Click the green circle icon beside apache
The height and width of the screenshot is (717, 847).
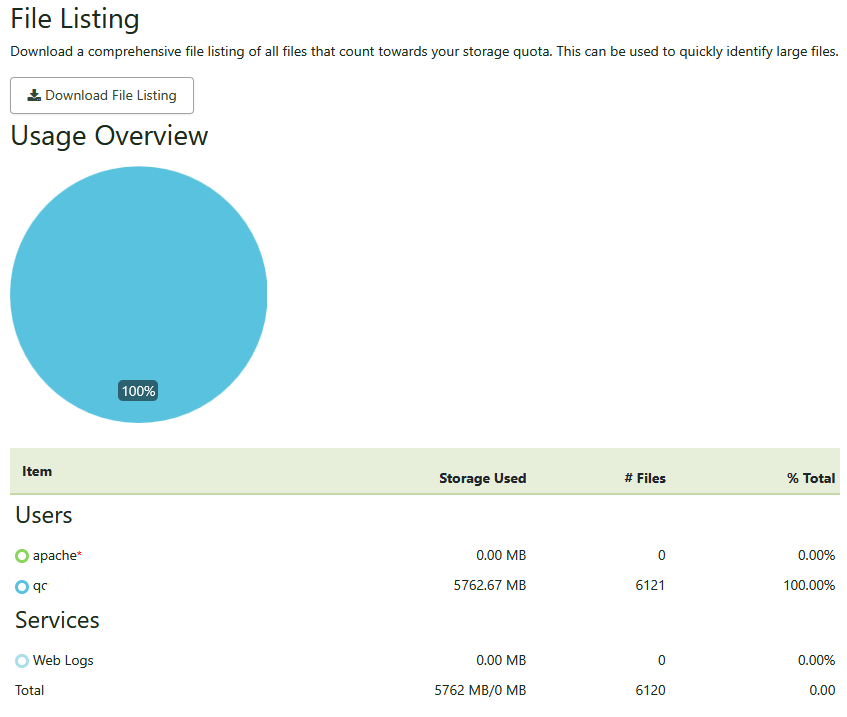[22, 556]
